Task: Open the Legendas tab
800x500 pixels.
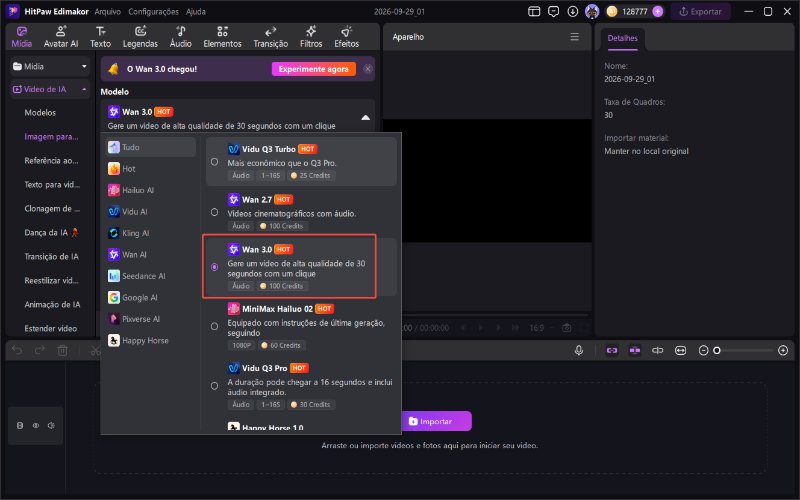Action: tap(140, 37)
